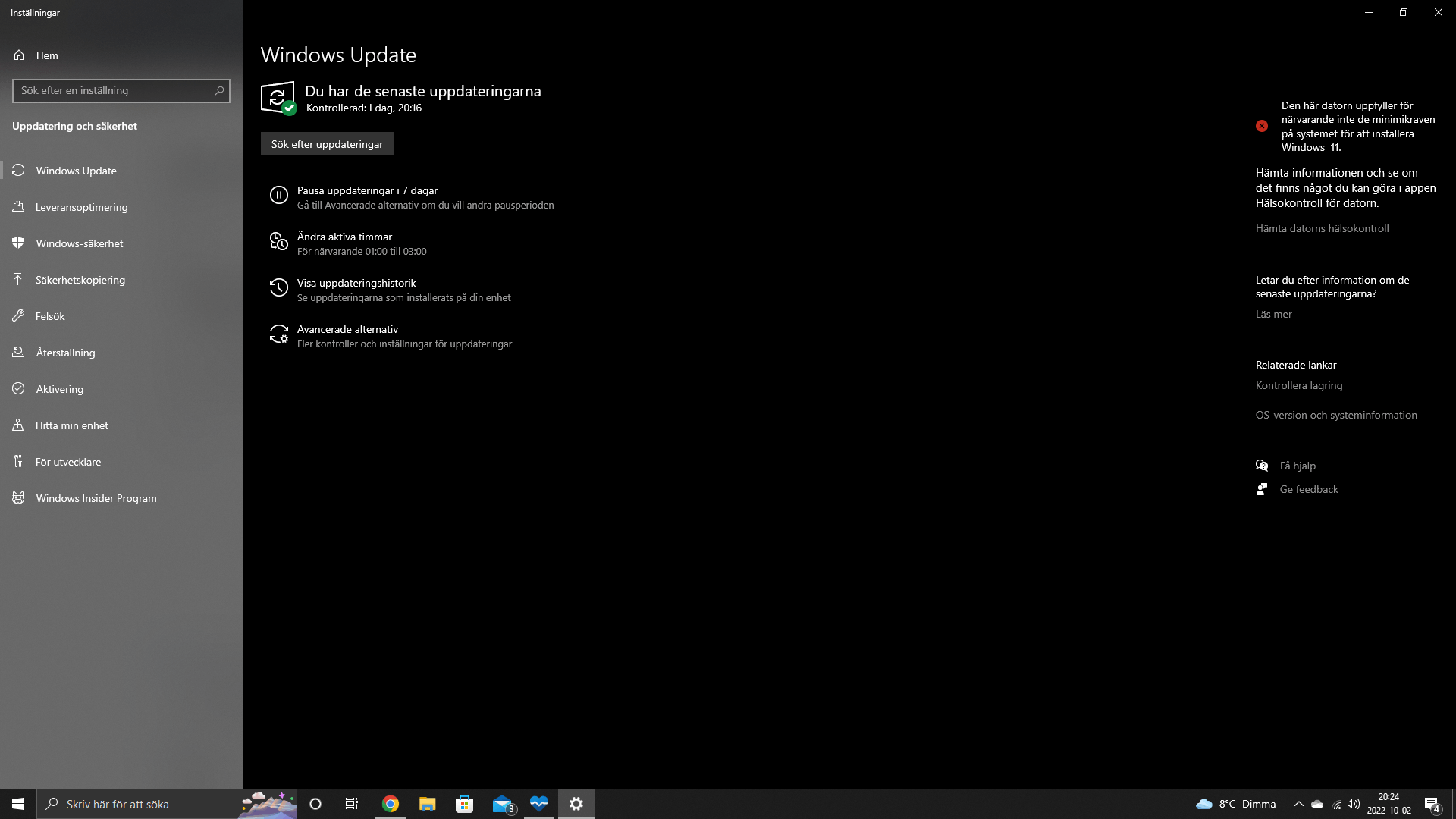Open Avancerade alternativ
The image size is (1456, 819).
[404, 336]
